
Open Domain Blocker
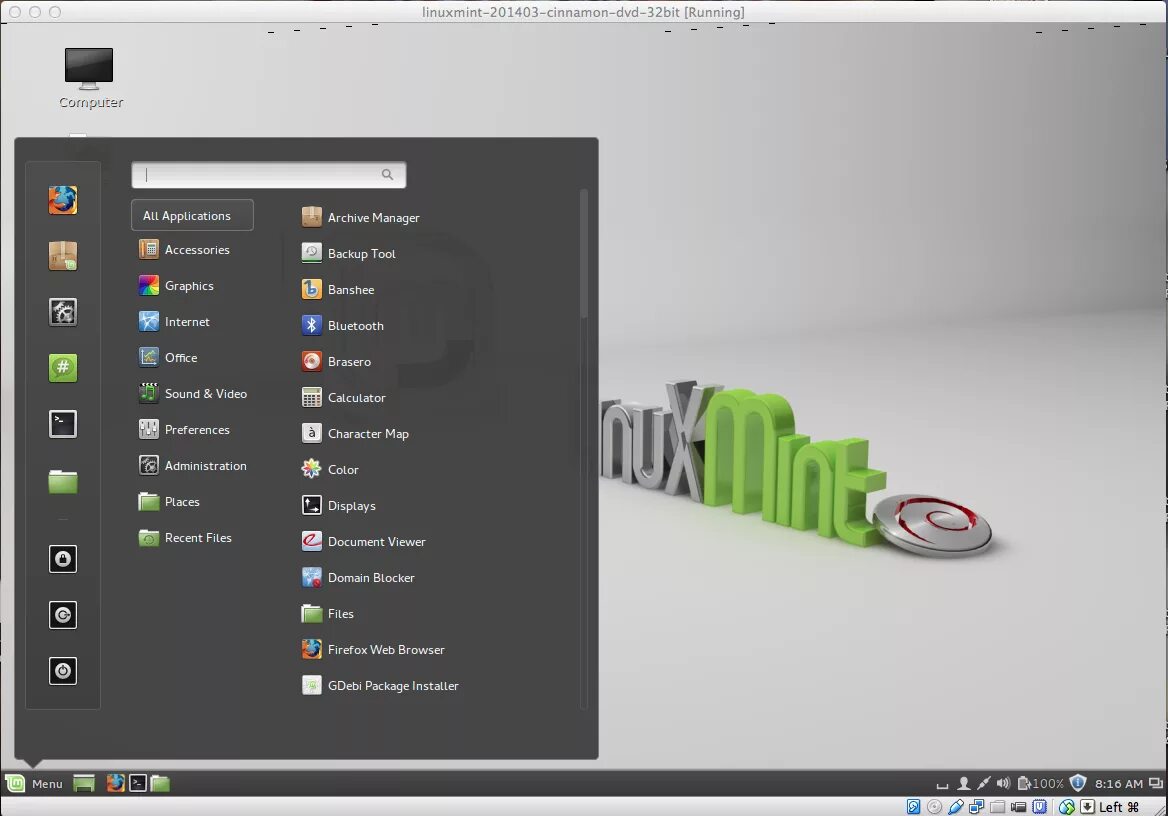[x=358, y=578]
